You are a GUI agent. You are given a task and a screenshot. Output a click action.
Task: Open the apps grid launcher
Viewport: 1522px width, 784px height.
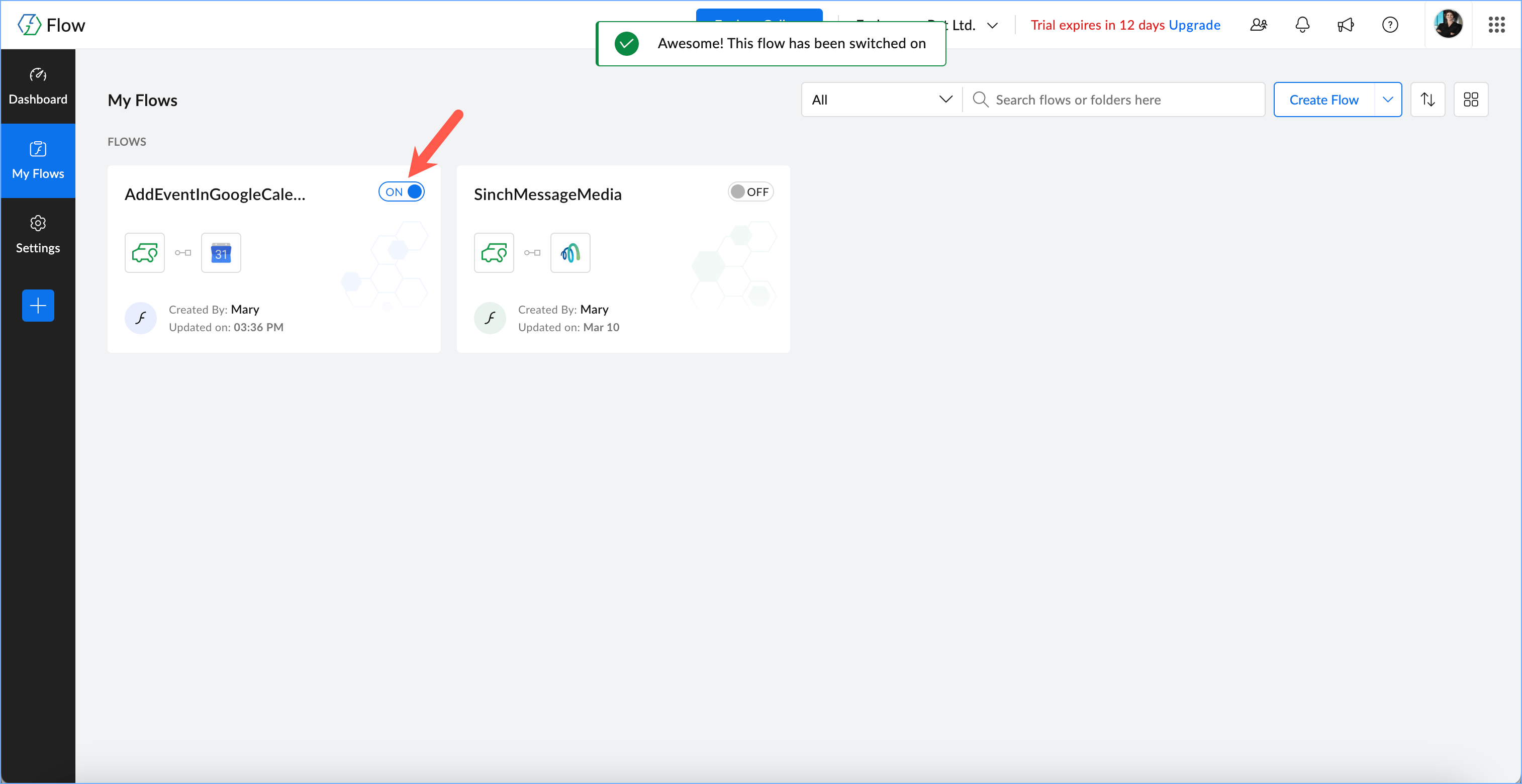point(1496,25)
